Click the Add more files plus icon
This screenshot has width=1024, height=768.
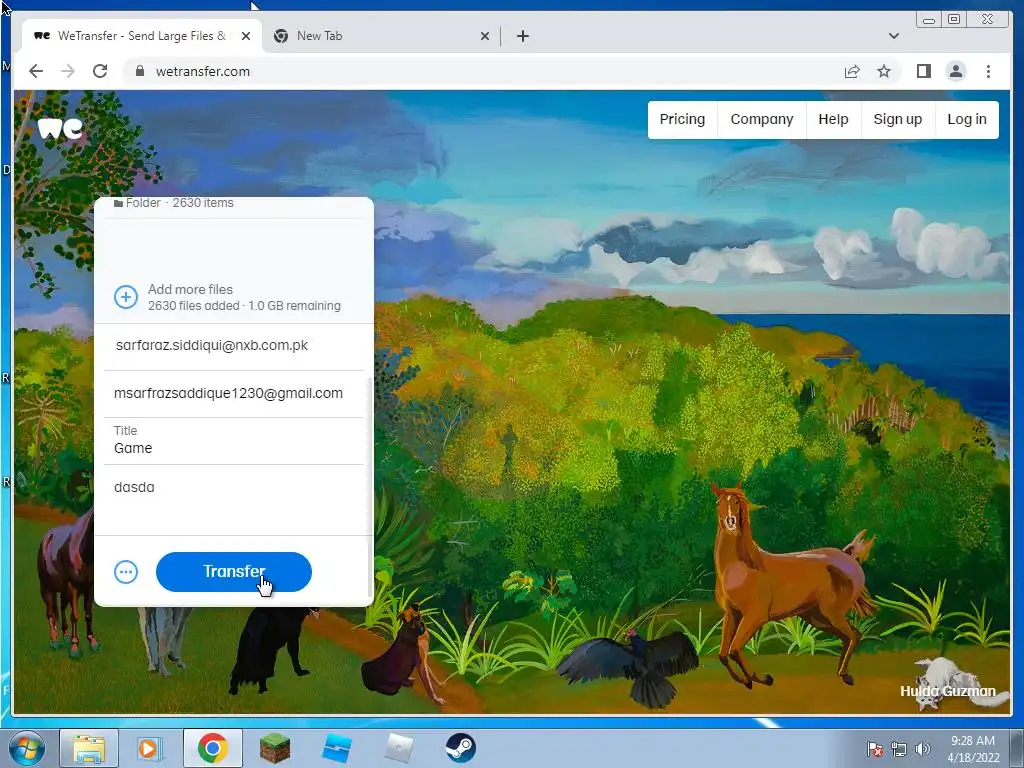pos(125,297)
